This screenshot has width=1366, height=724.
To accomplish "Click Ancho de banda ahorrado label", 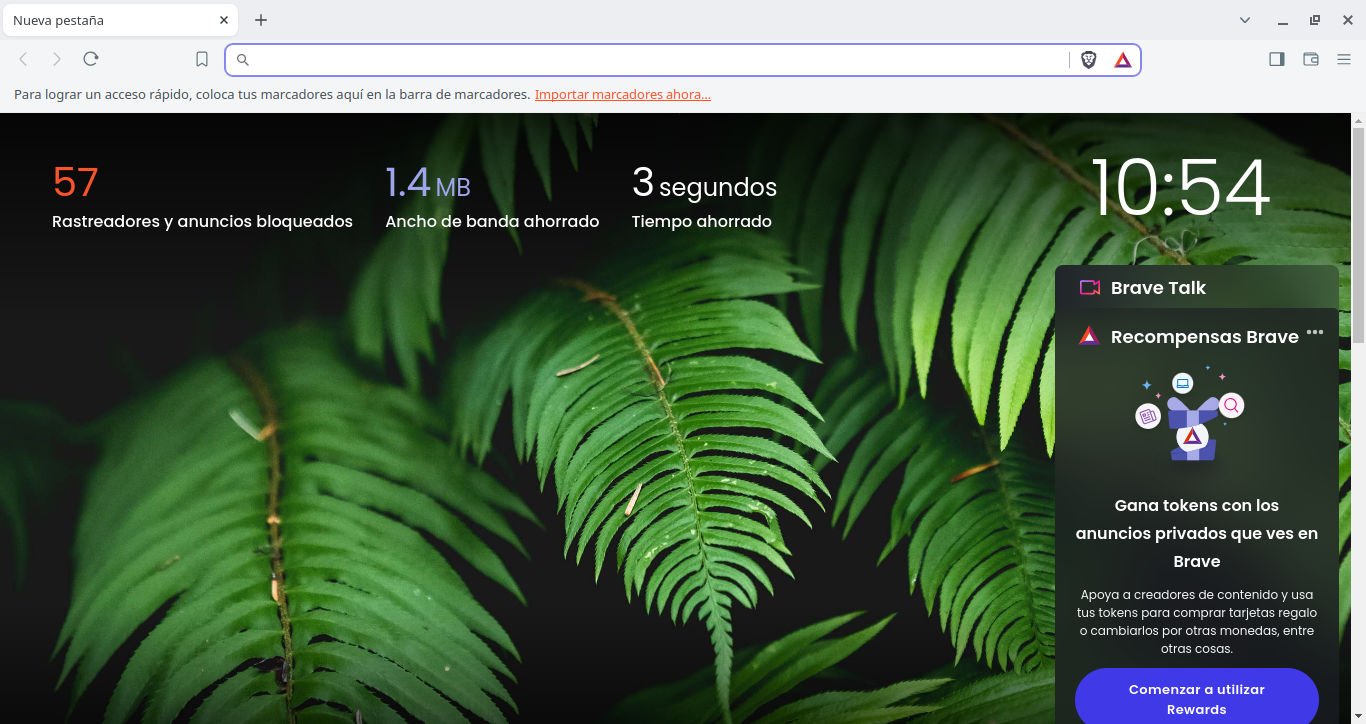I will click(492, 222).
